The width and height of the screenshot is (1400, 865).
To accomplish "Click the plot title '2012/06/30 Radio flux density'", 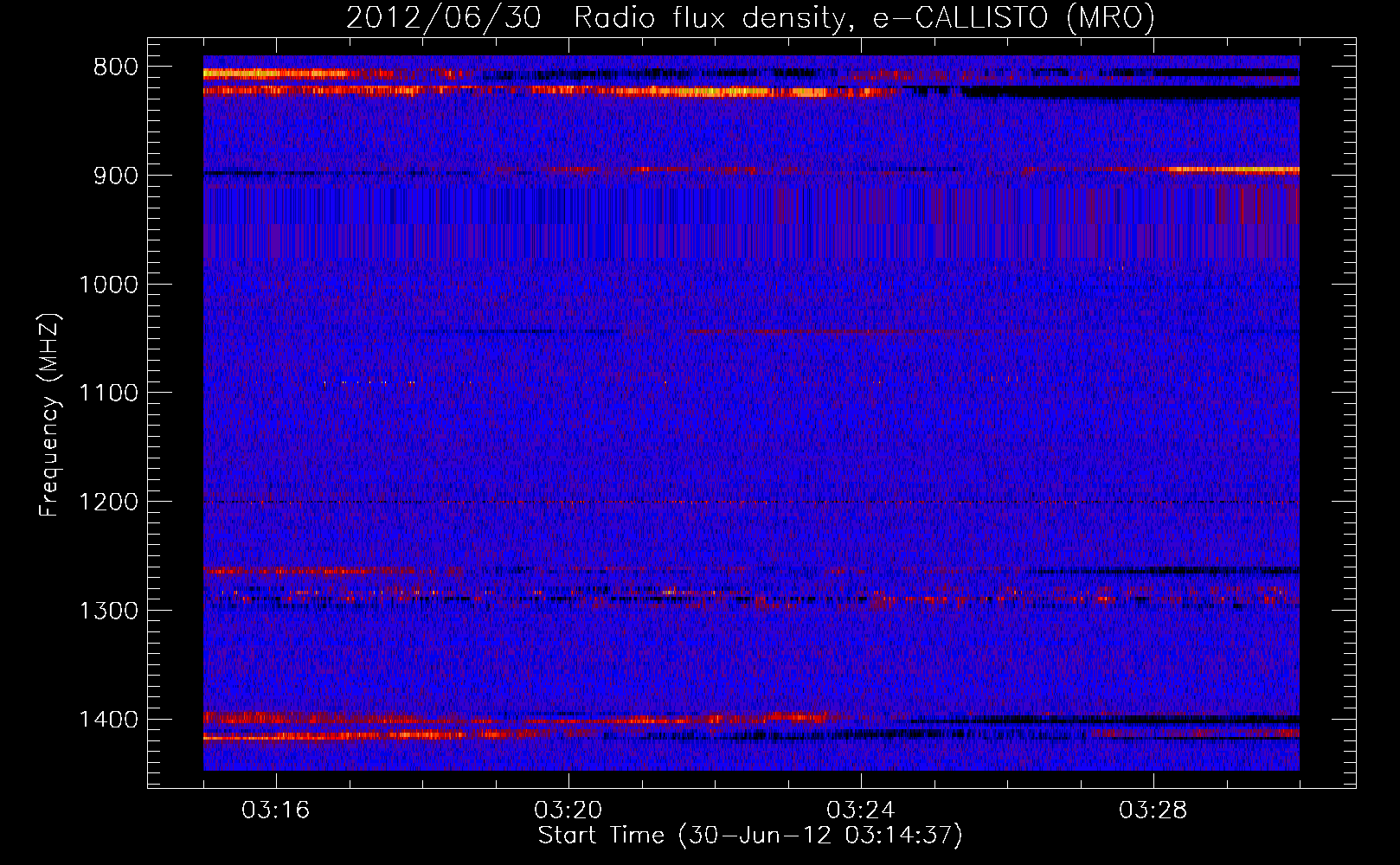I will pyautogui.click(x=596, y=17).
